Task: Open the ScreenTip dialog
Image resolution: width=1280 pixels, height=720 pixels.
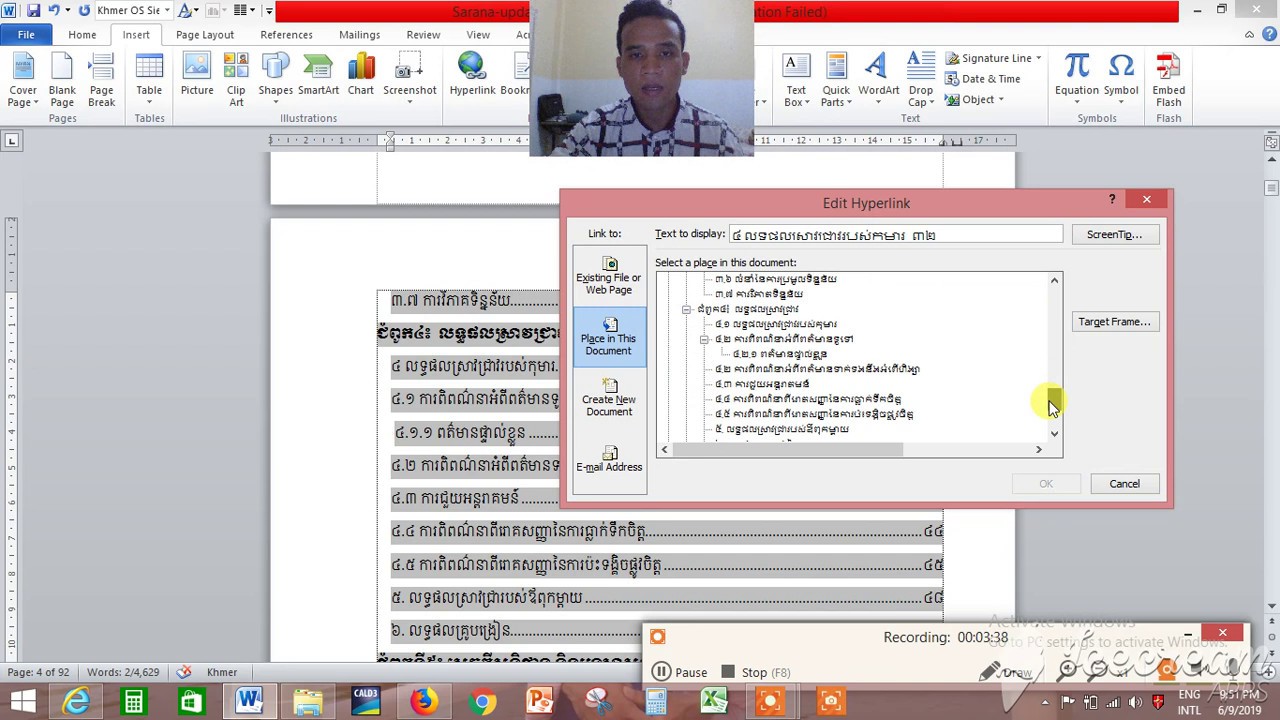Action: 1114,235
